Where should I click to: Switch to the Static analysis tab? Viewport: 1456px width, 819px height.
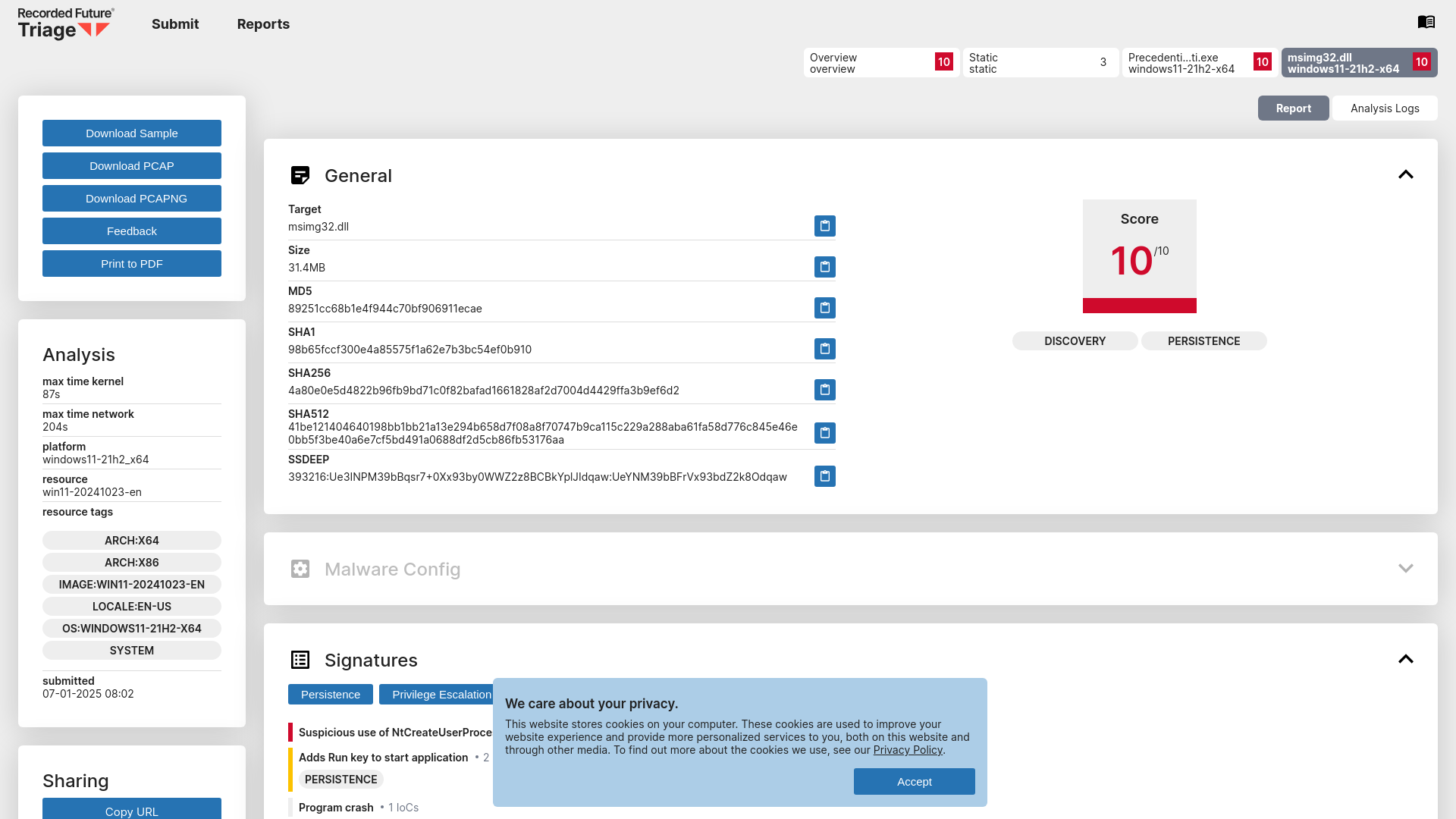click(x=1040, y=63)
